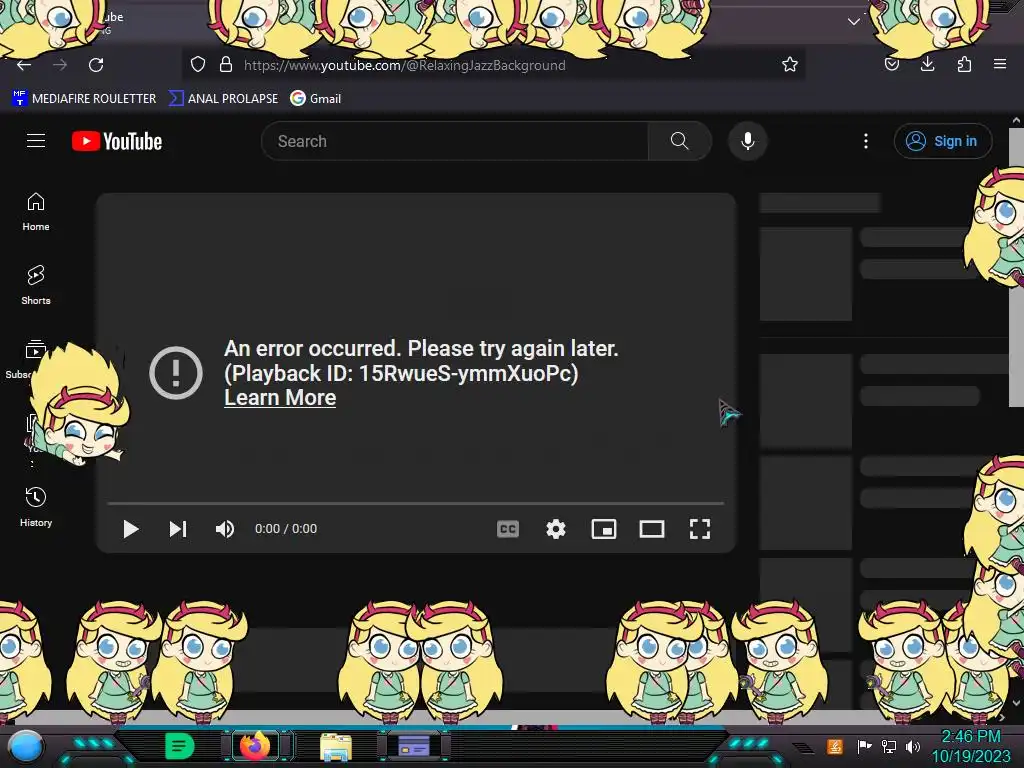This screenshot has width=1024, height=768.
Task: Open File Explorer from taskbar
Action: (336, 746)
